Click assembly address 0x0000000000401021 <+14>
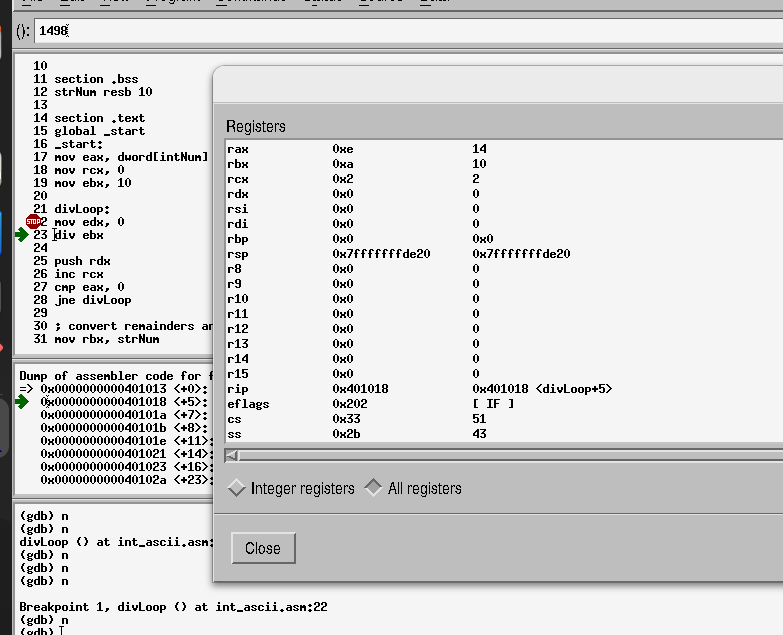Image resolution: width=783 pixels, height=635 pixels. [x=127, y=454]
